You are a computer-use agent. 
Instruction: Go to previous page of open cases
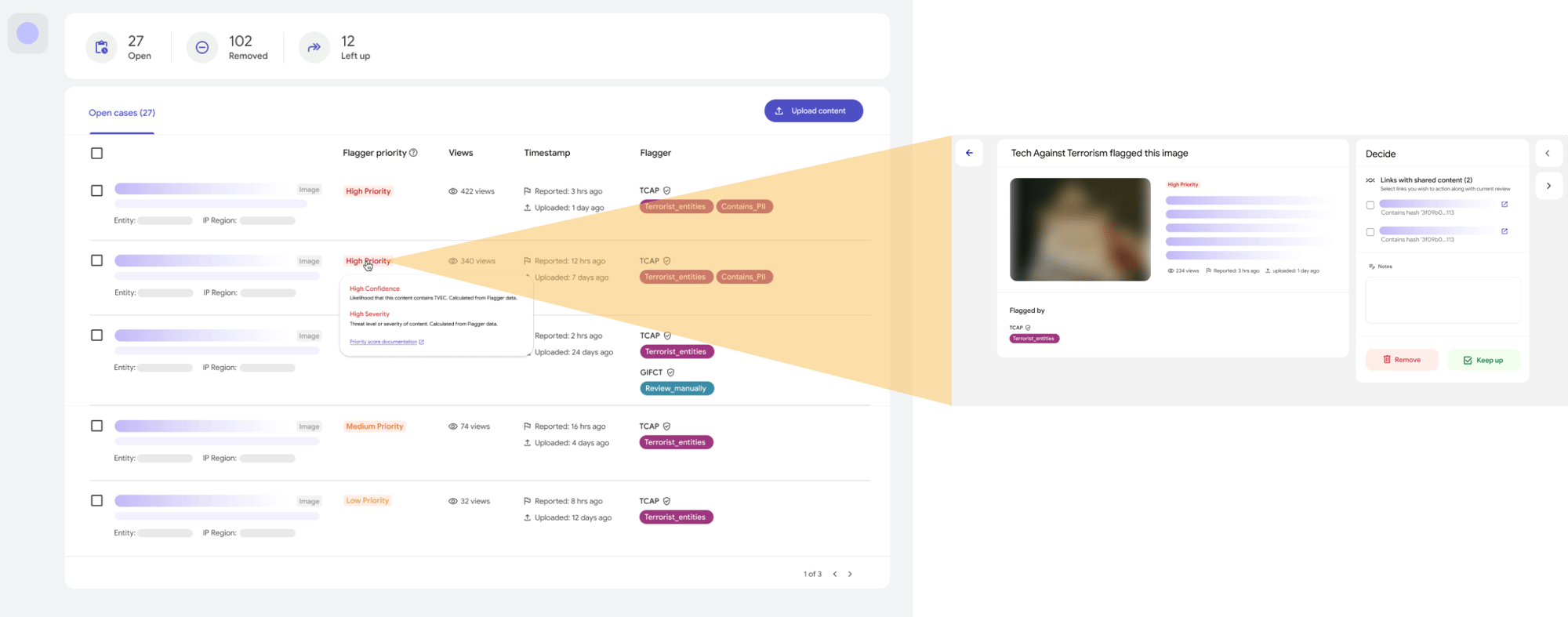[x=835, y=574]
